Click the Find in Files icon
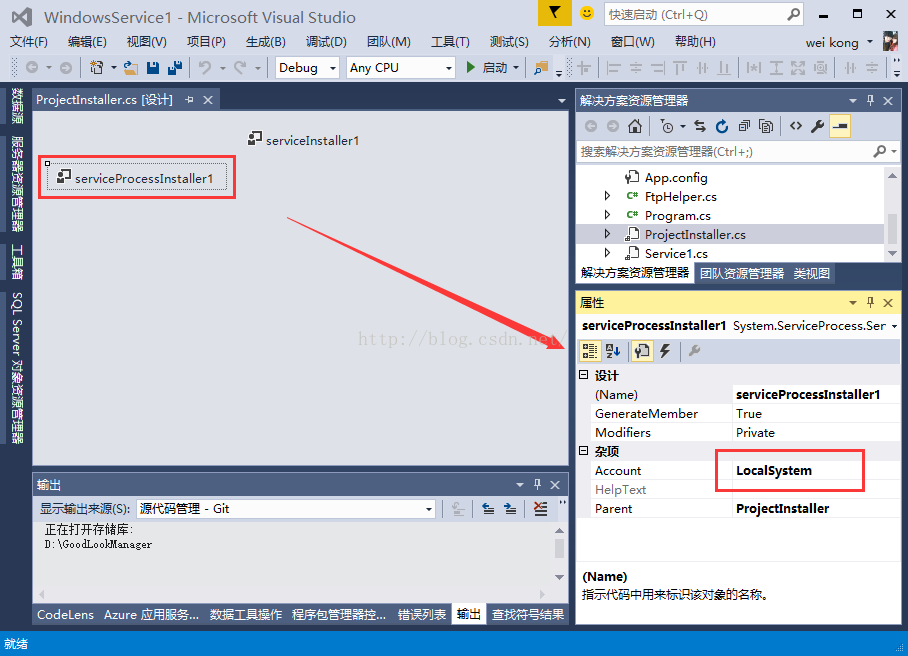This screenshot has width=908, height=656. coord(541,68)
